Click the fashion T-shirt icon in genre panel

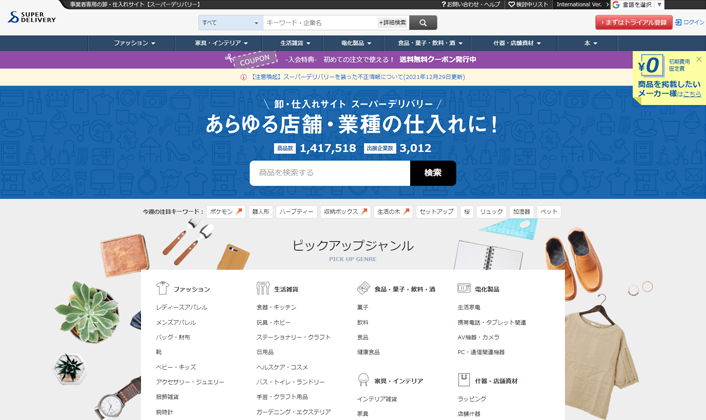pos(162,288)
